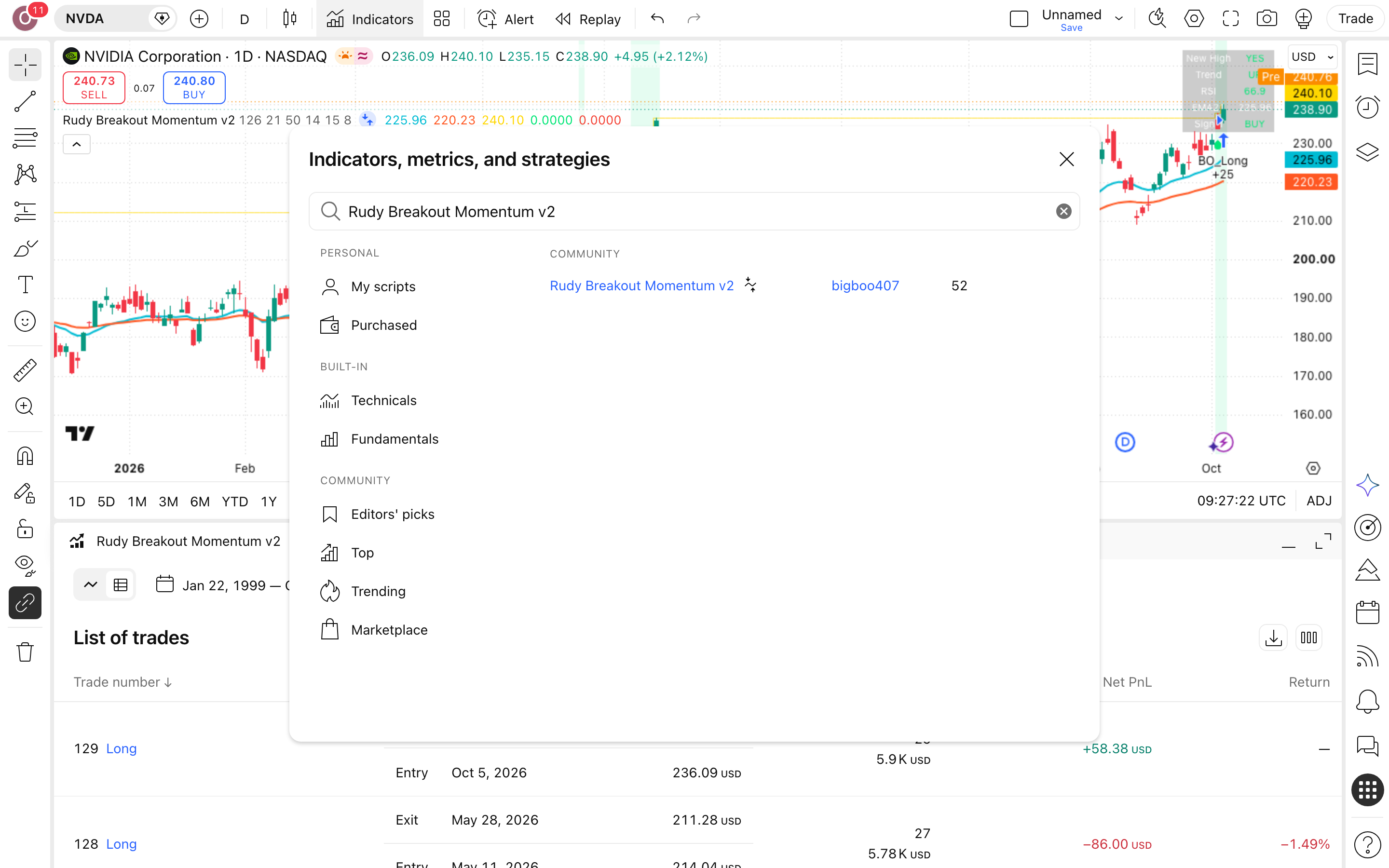
Task: Click the indicator search input field
Action: tap(694, 211)
